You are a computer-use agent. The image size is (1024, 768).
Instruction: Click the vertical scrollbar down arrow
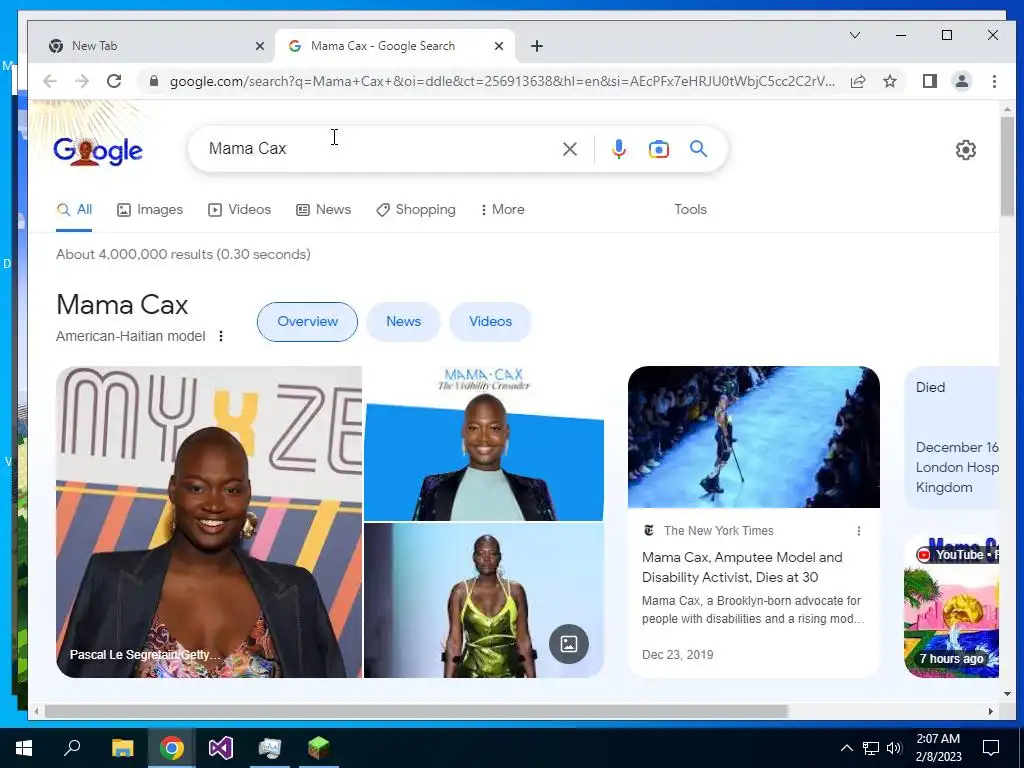pos(1006,694)
